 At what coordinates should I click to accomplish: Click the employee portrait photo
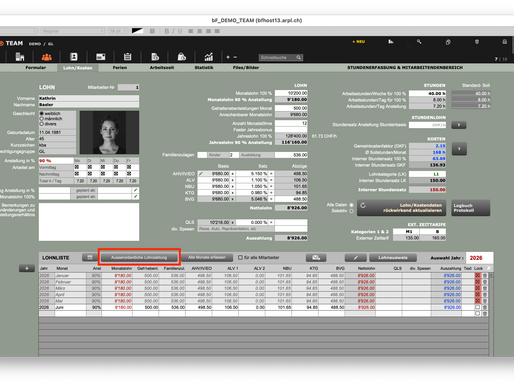[109, 132]
